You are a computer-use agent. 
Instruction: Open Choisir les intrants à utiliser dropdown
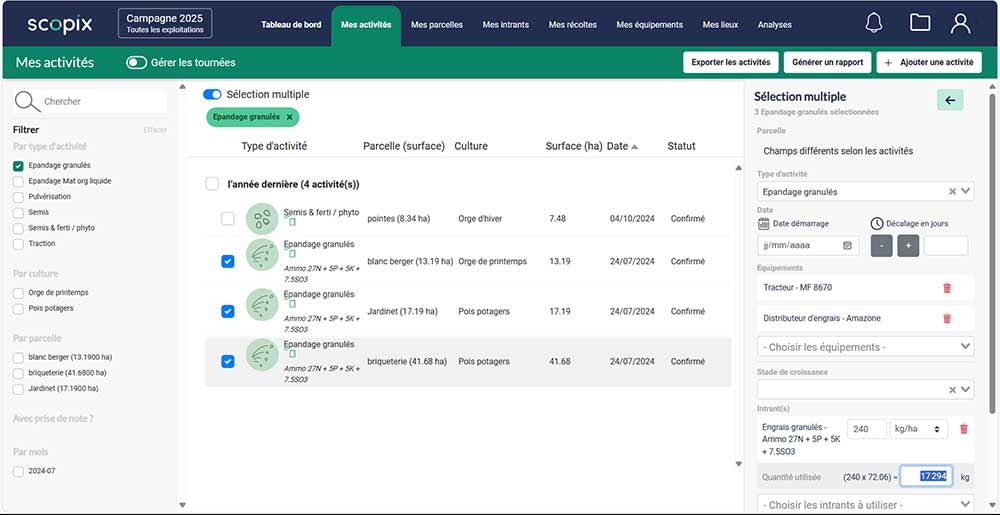click(x=865, y=504)
